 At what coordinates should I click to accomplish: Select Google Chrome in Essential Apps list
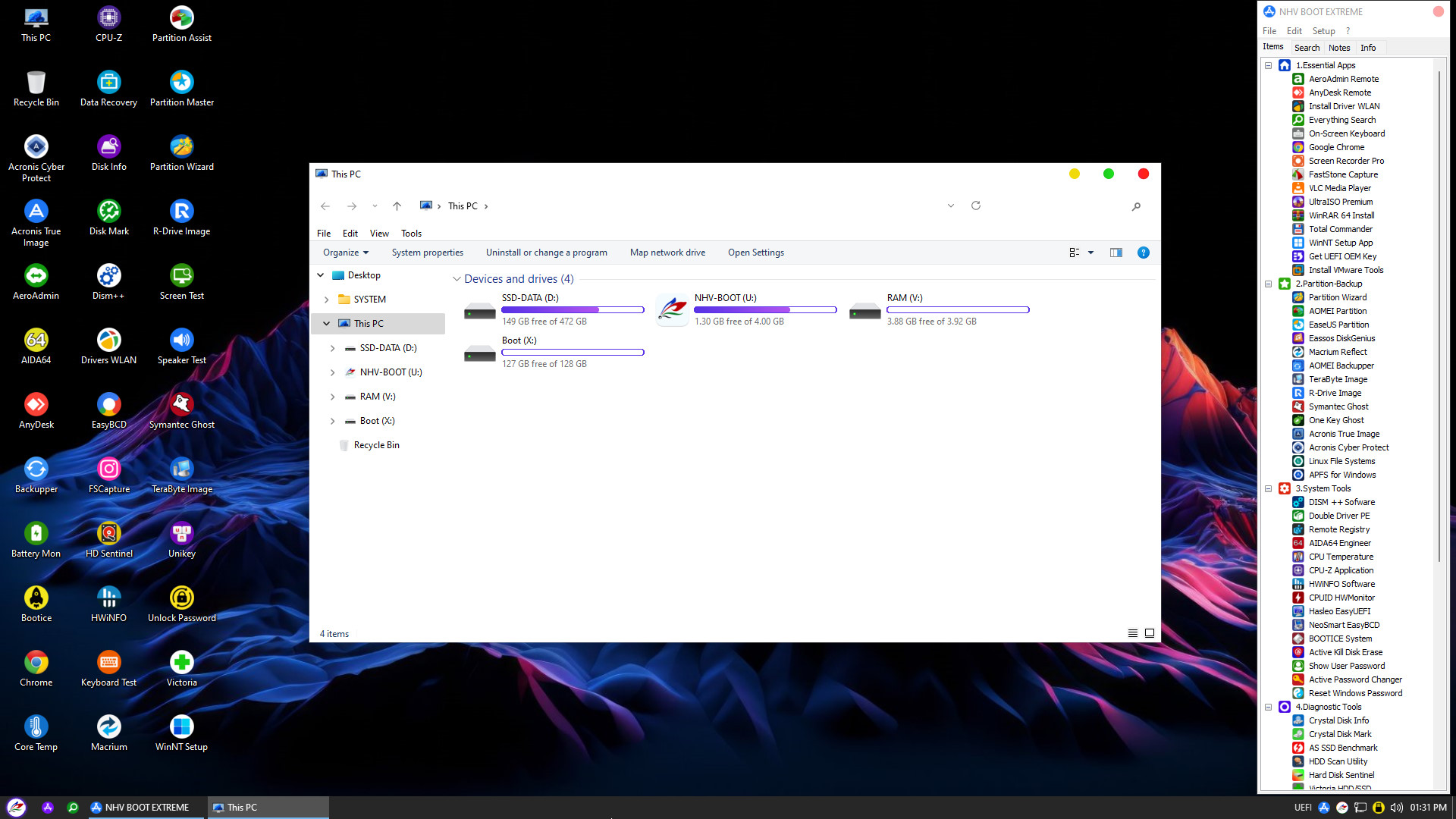[1336, 147]
